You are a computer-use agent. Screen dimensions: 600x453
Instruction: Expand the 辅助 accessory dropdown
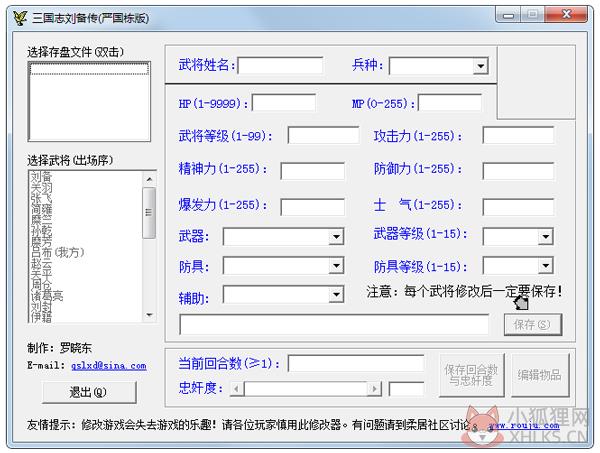click(336, 295)
